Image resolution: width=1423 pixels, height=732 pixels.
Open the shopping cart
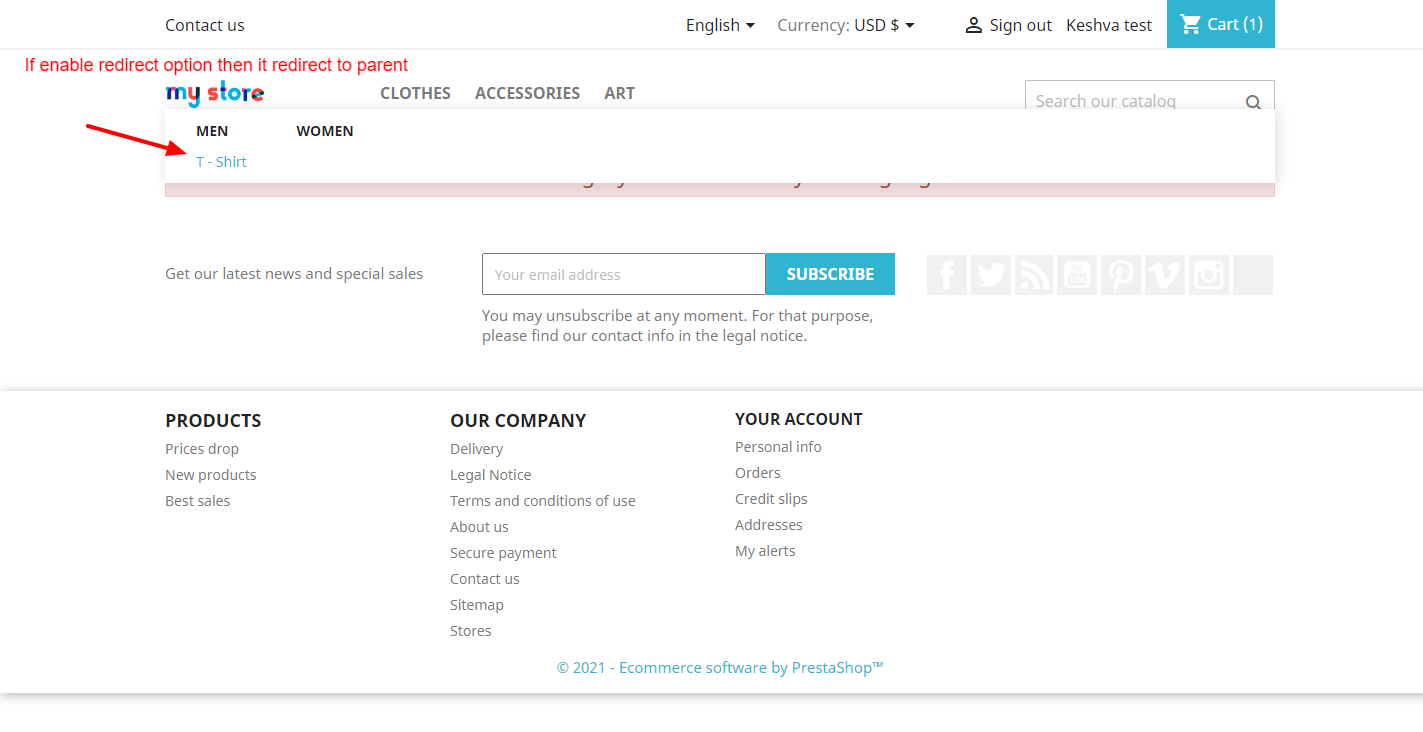coord(1221,24)
